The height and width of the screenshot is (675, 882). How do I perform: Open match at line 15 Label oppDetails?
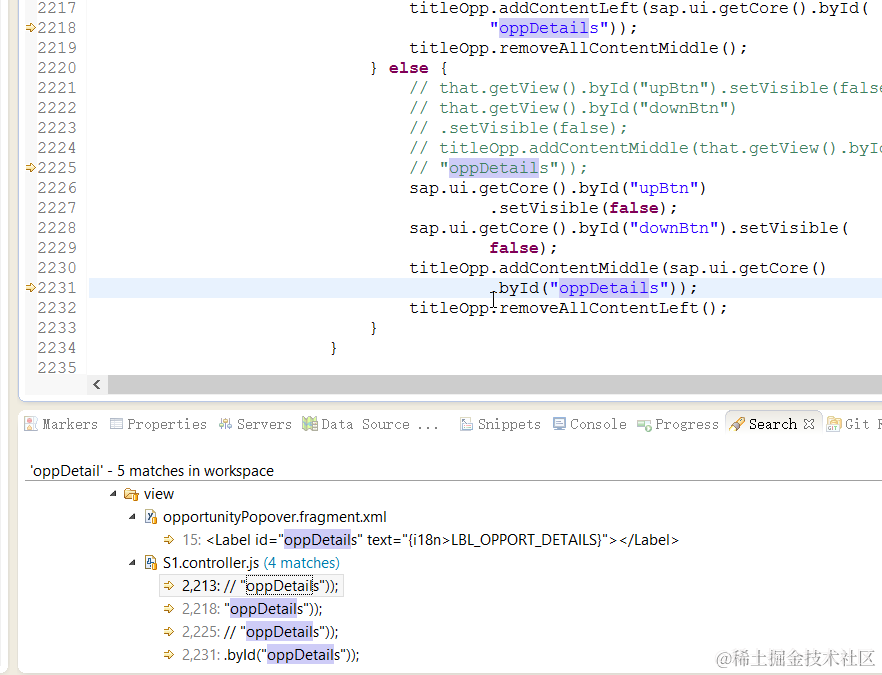click(430, 540)
